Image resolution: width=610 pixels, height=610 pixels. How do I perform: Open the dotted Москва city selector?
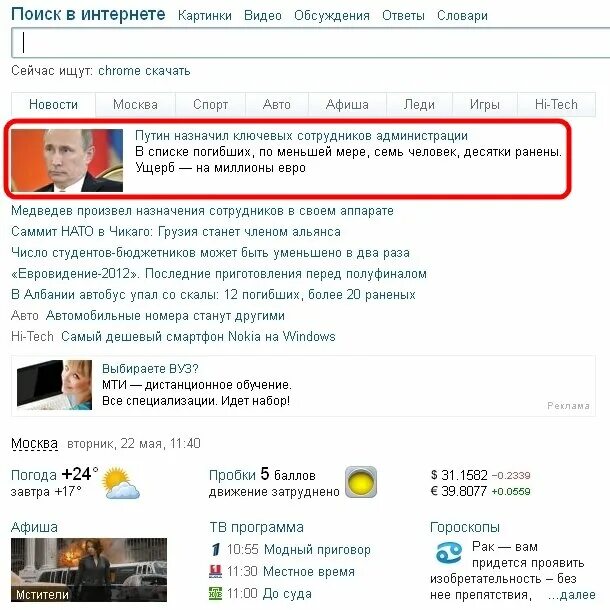[x=35, y=443]
